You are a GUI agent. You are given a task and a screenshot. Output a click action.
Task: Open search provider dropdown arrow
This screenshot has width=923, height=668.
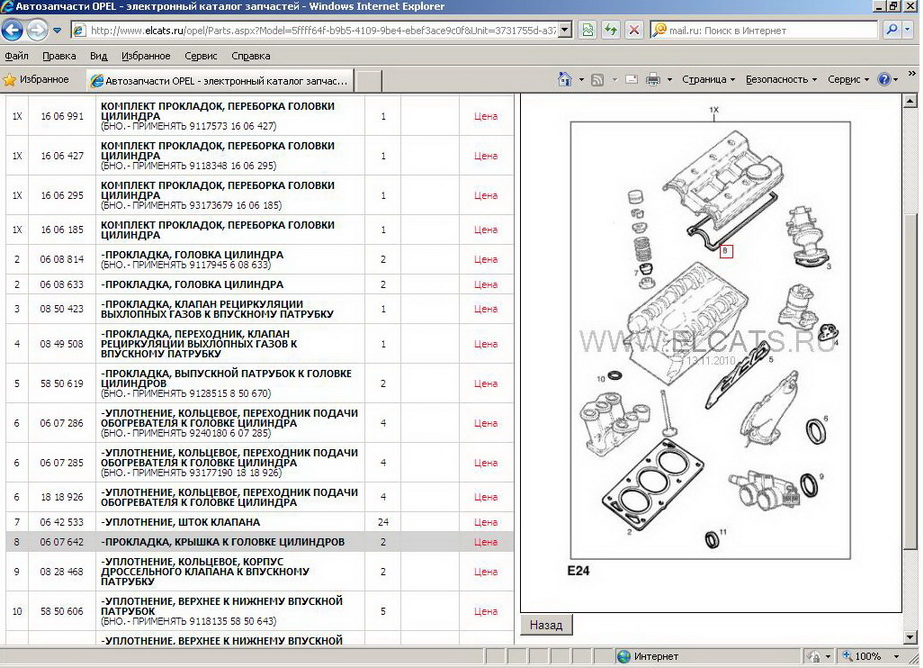[x=909, y=30]
